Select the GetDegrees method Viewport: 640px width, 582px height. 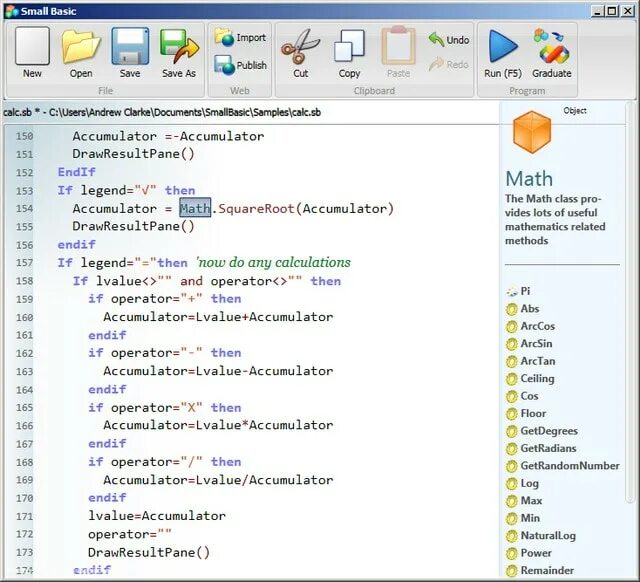tap(542, 431)
